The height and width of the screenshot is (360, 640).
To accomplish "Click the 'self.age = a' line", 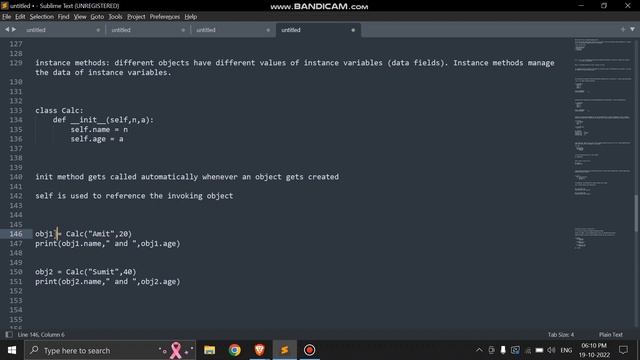I will [97, 139].
